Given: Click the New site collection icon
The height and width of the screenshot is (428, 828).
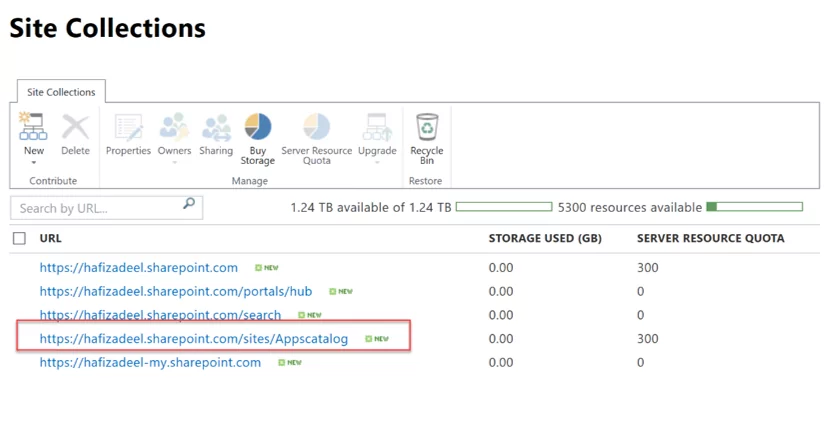Looking at the screenshot, I should [x=33, y=127].
